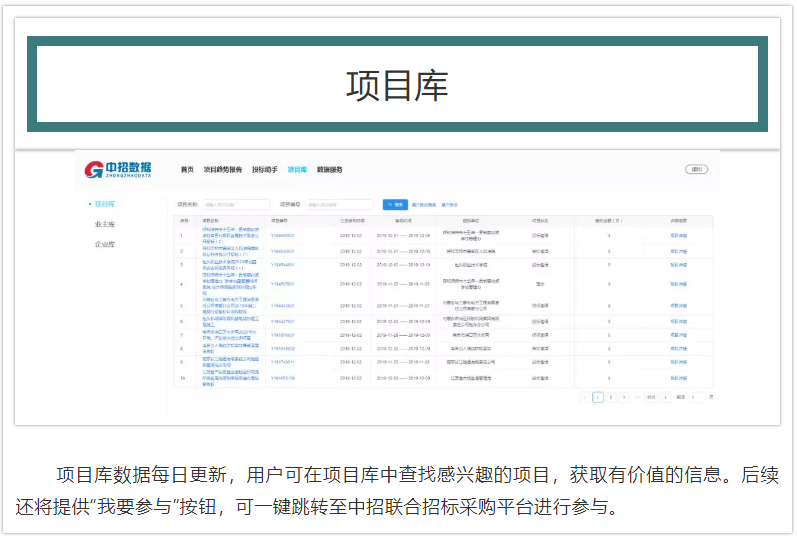Select 企业库 in the left sidebar

tap(105, 244)
